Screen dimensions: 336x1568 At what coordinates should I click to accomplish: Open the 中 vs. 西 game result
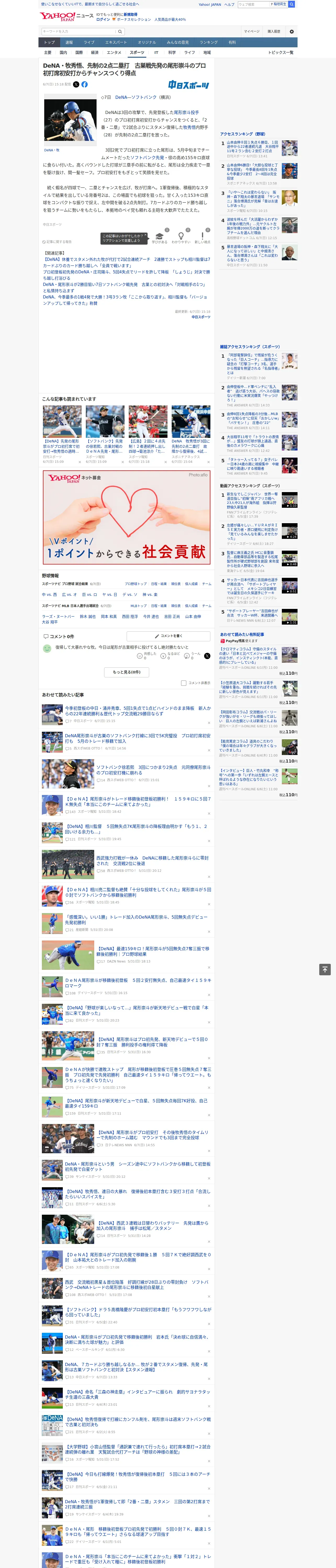(49, 595)
